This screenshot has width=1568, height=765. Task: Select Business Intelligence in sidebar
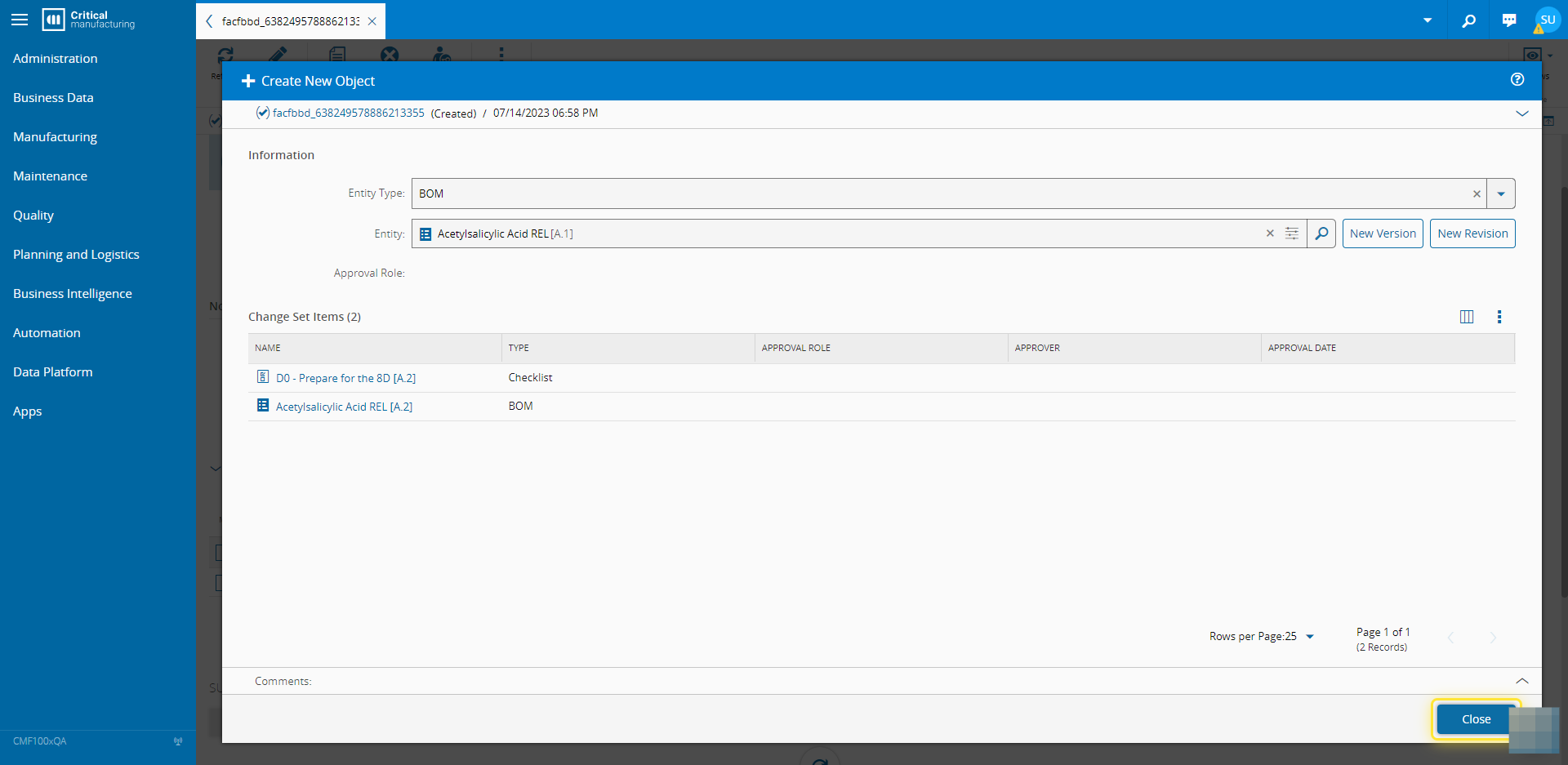click(73, 294)
